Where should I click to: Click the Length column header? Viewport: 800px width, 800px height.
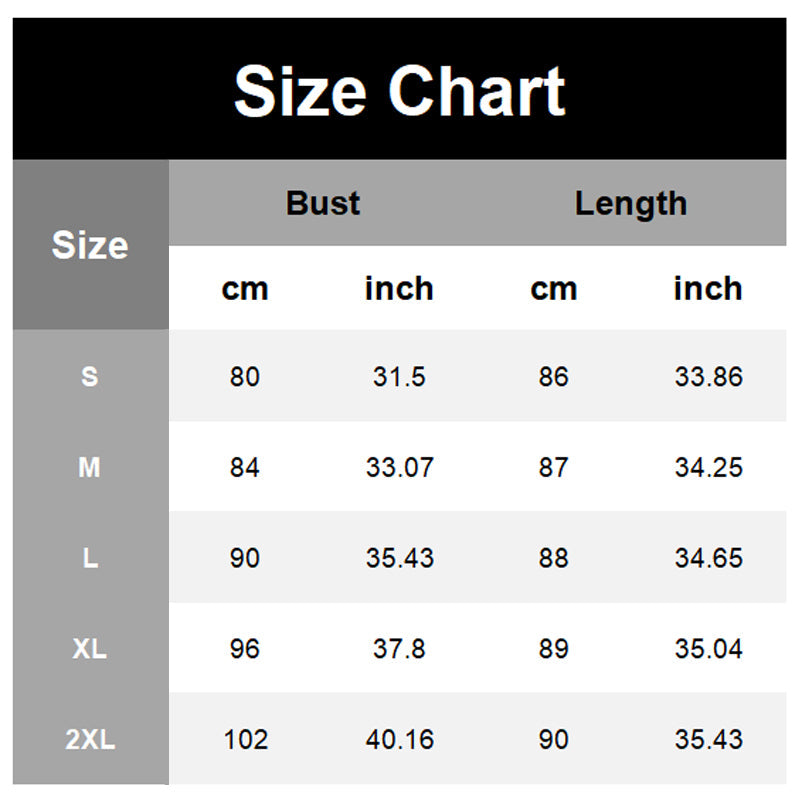tap(630, 203)
